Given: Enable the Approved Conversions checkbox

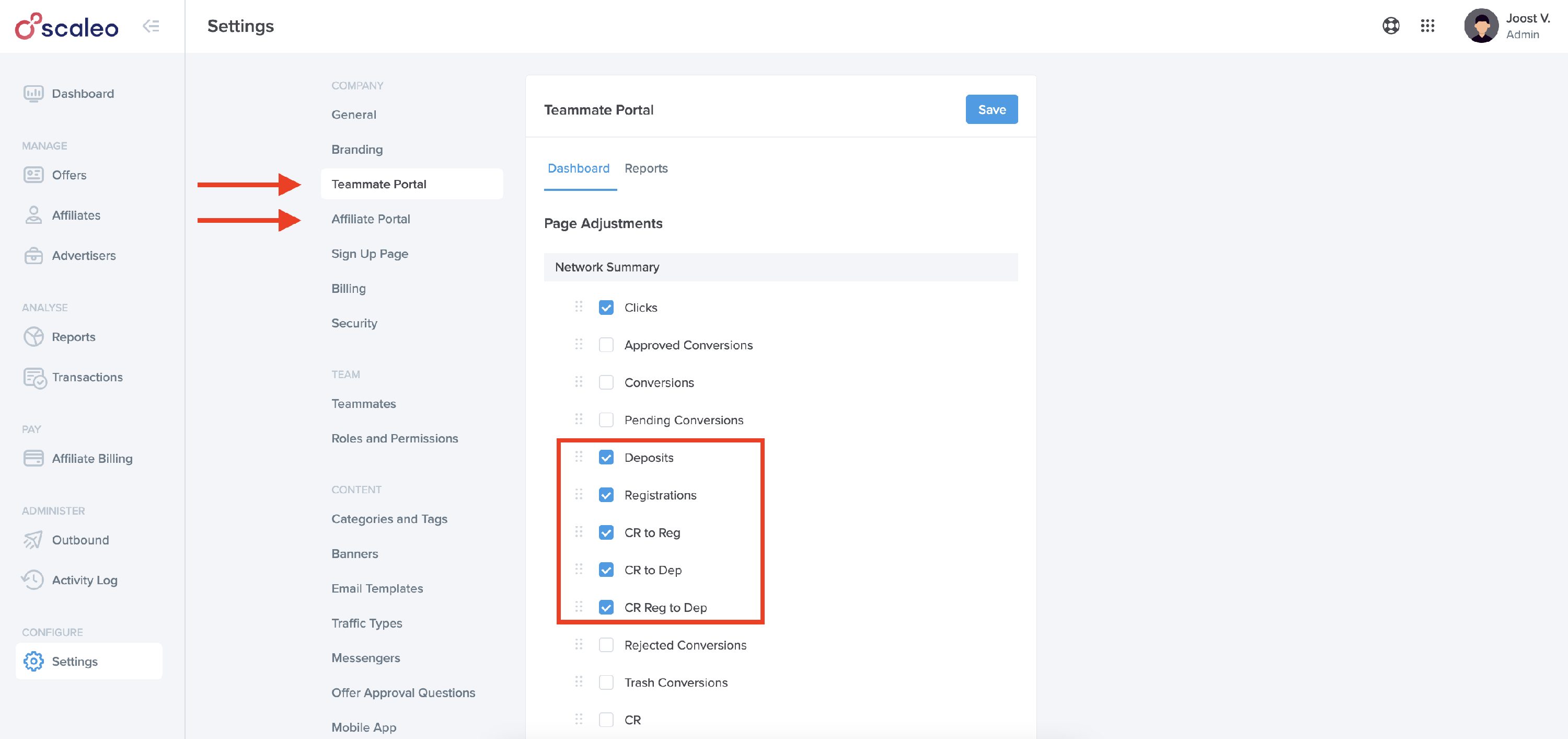Looking at the screenshot, I should (x=606, y=344).
